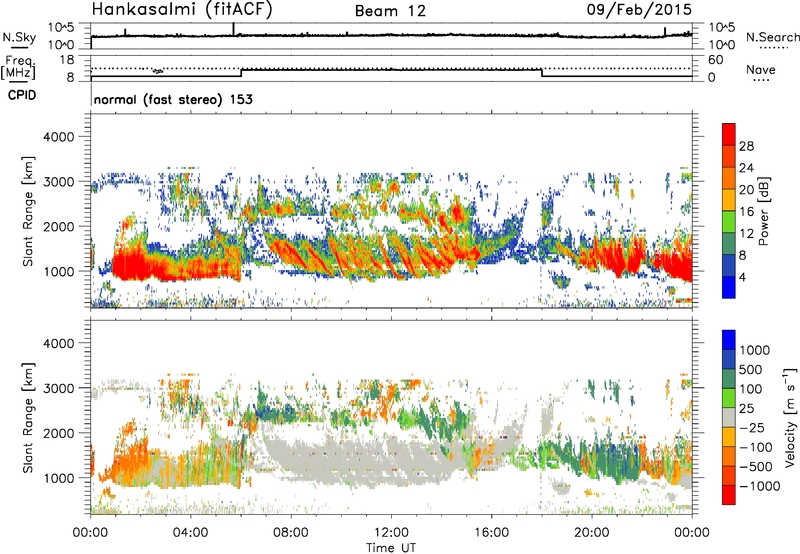Click the noise spike near 06:00 in N.Sky trace

pos(233,29)
